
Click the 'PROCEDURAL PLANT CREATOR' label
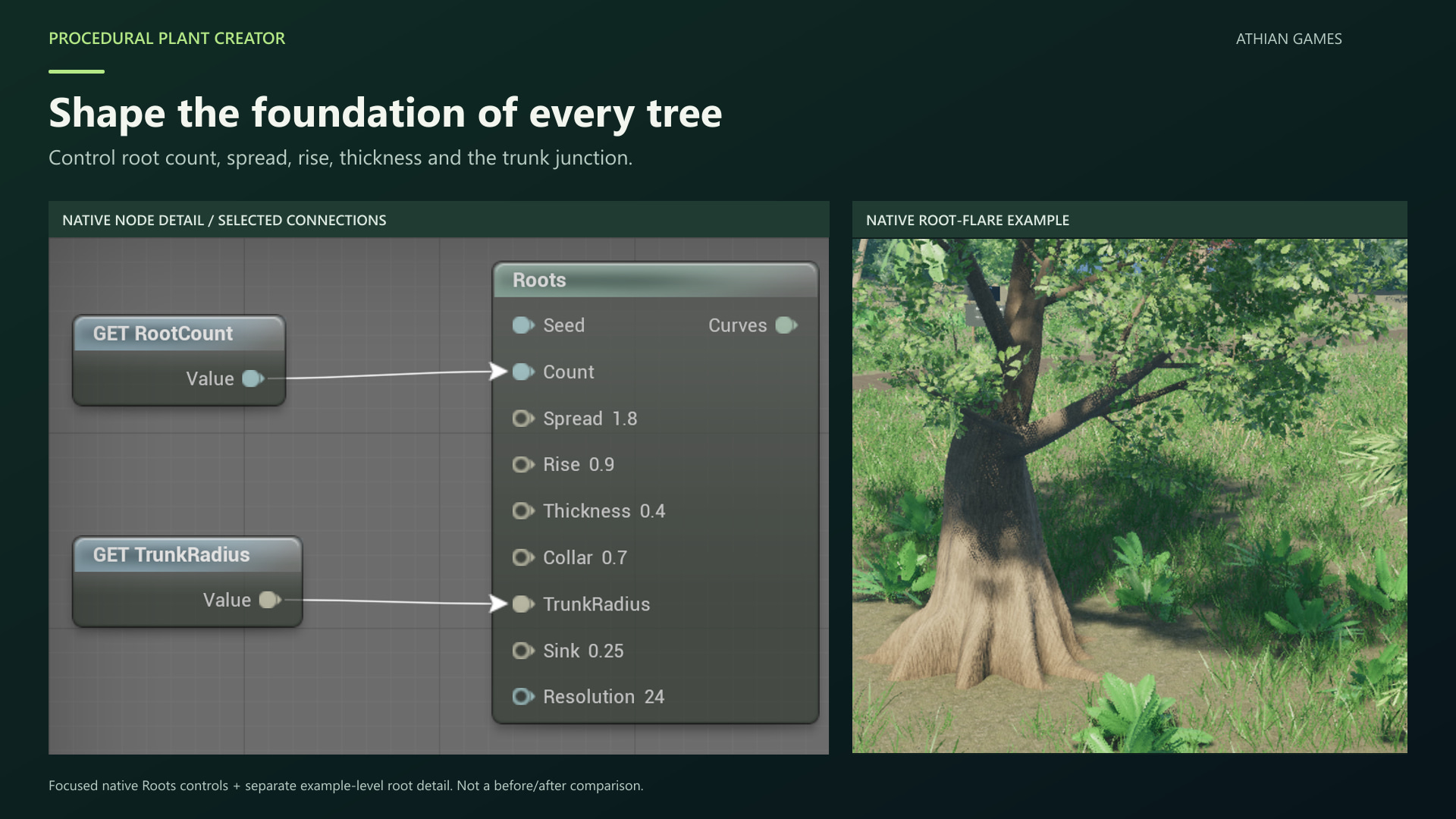point(167,38)
